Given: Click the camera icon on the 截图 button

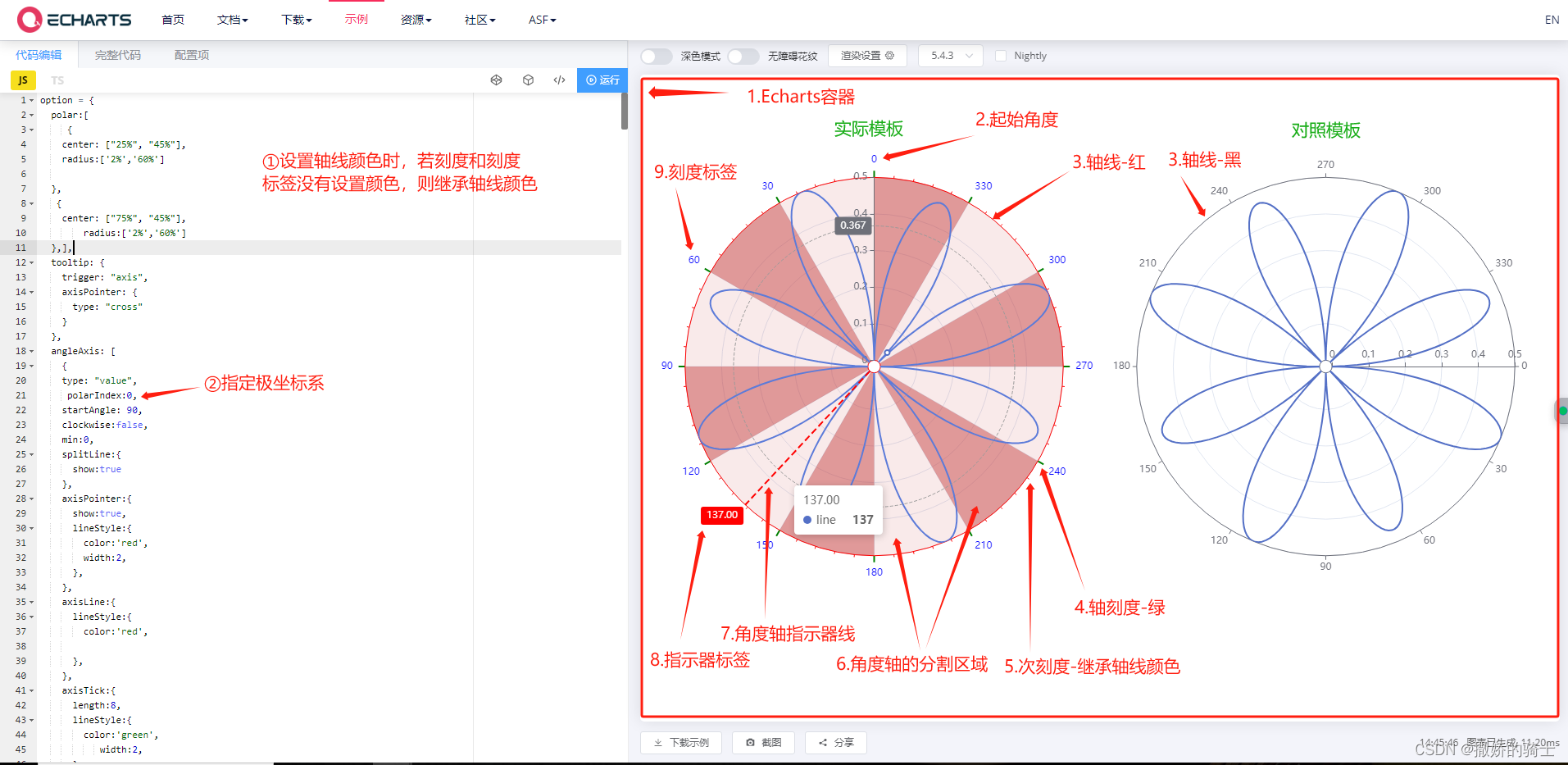Looking at the screenshot, I should (751, 742).
